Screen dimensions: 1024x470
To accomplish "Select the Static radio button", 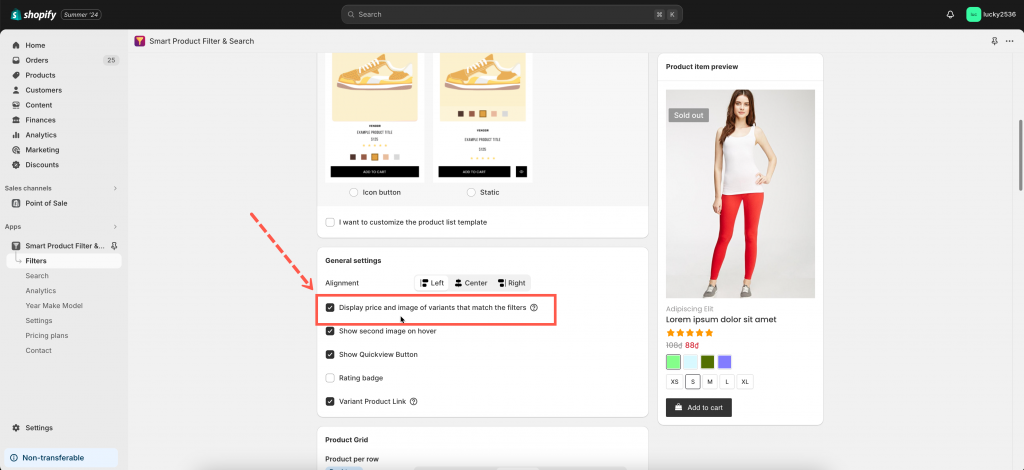I will click(471, 192).
